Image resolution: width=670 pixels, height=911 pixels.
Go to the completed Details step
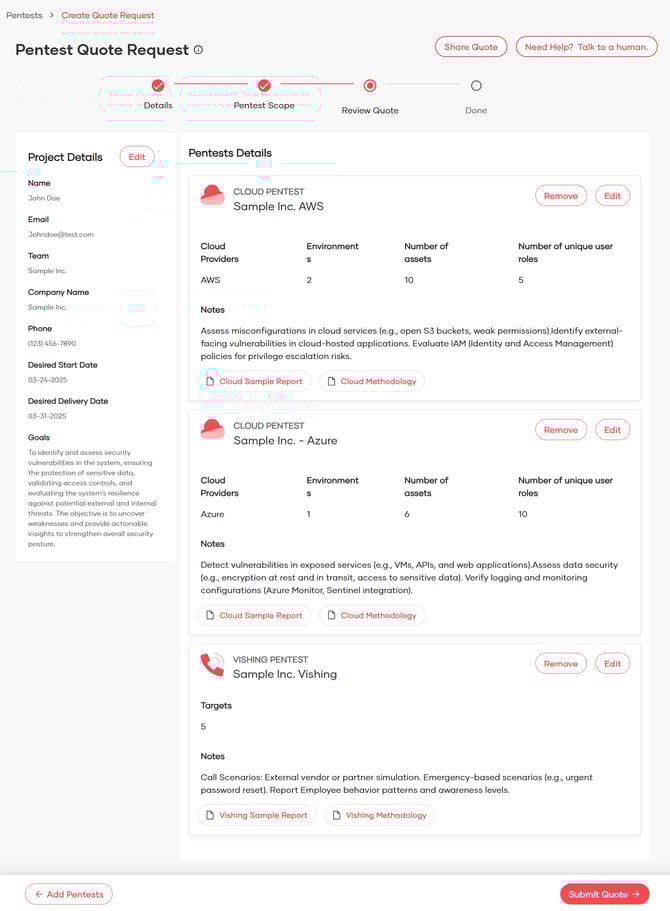[x=158, y=86]
